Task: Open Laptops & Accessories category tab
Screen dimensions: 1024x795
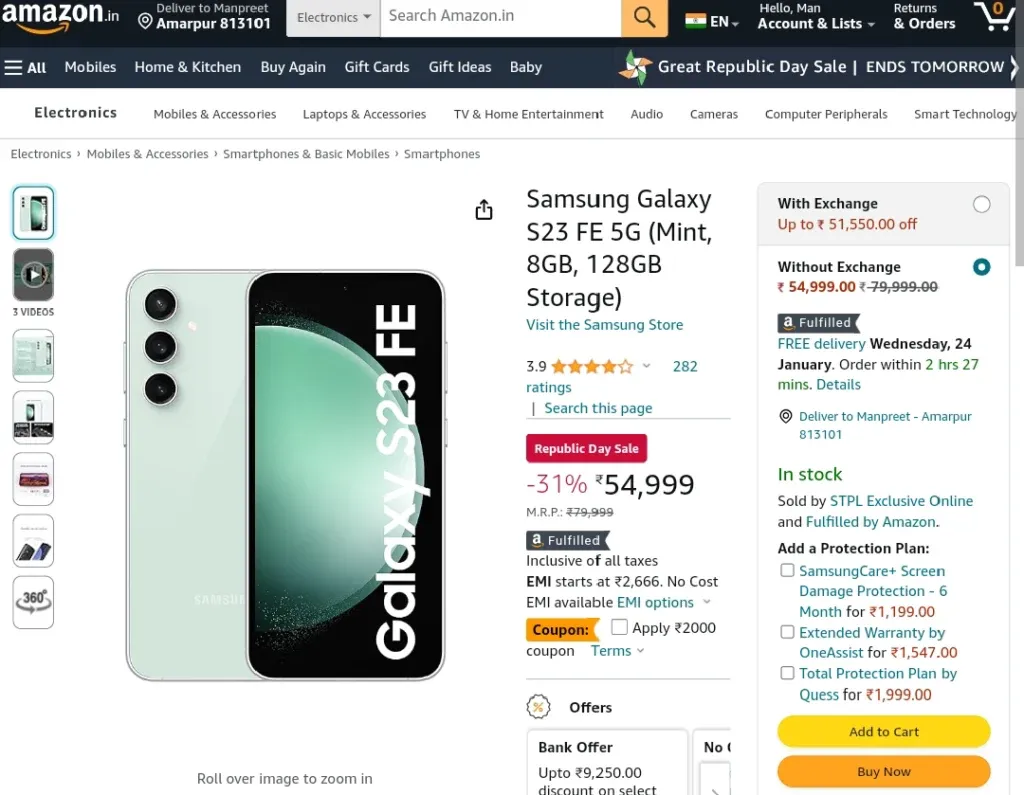Action: point(364,114)
